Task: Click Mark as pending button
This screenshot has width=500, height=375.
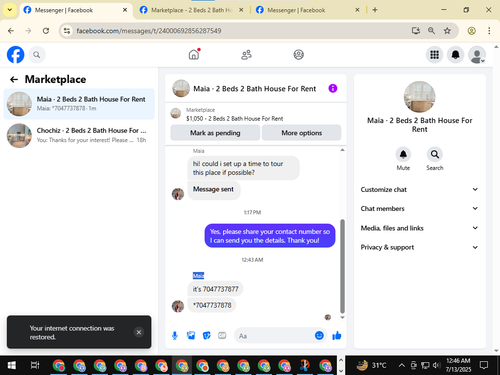Action: [x=215, y=133]
